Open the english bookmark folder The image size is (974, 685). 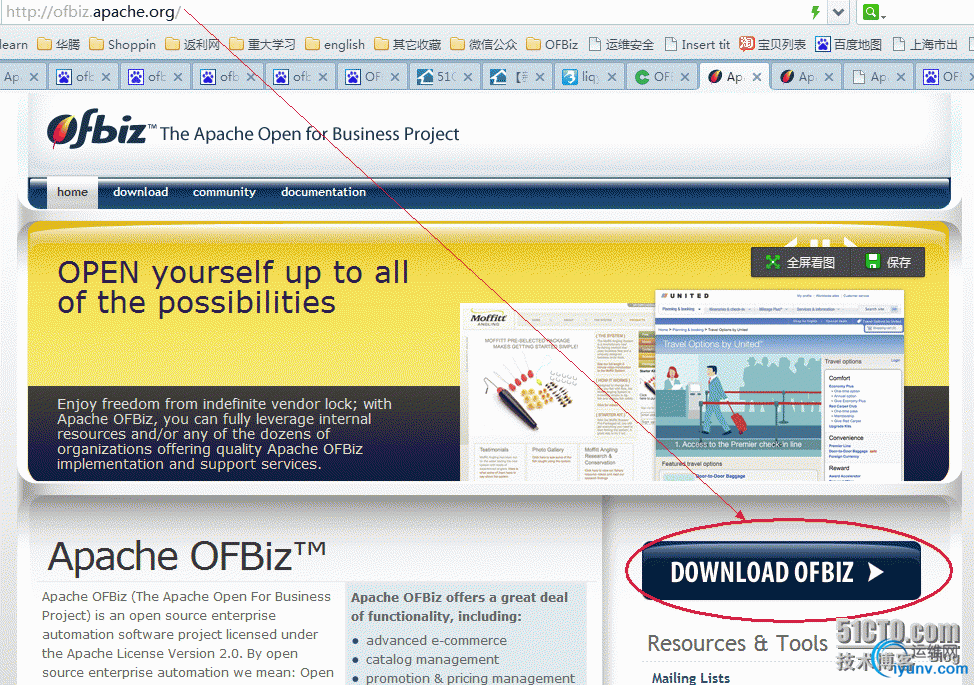click(335, 44)
